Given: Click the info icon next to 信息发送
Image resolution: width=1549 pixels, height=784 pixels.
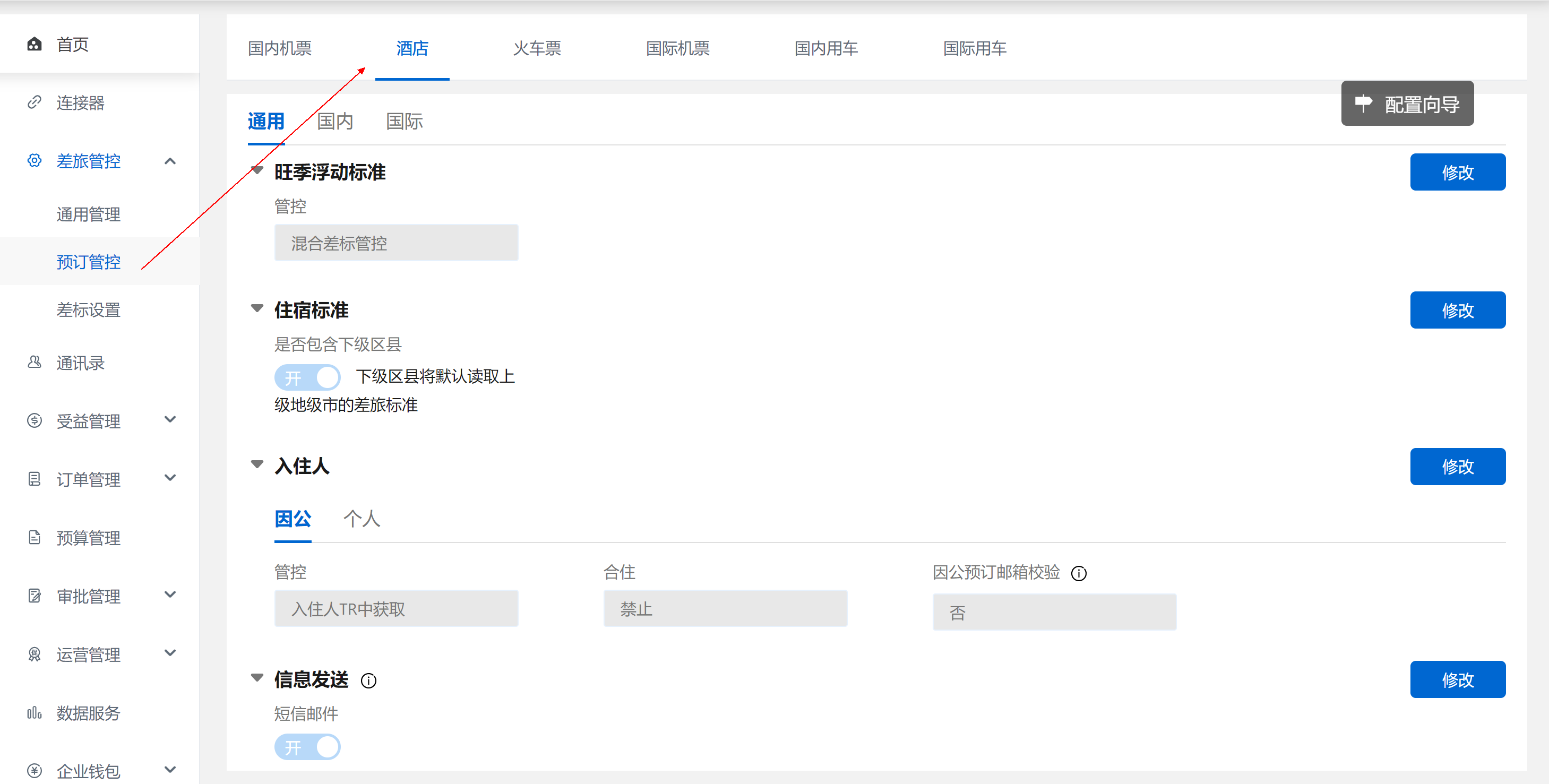Looking at the screenshot, I should click(x=368, y=680).
